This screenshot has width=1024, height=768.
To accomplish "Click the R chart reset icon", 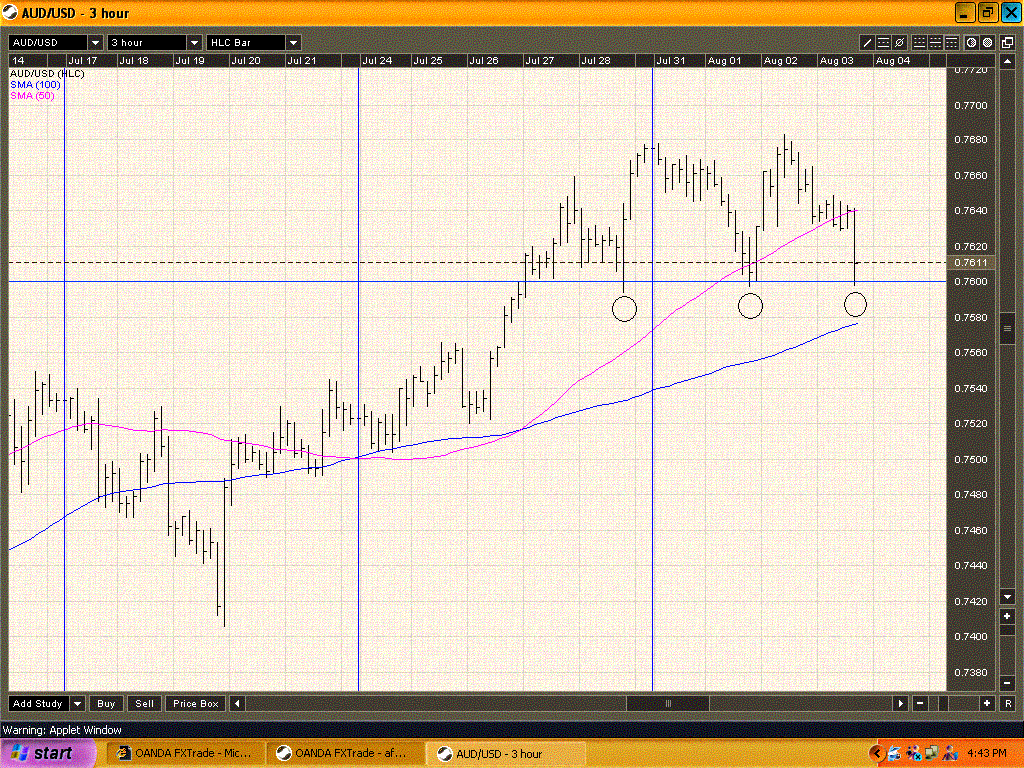I will click(1009, 703).
